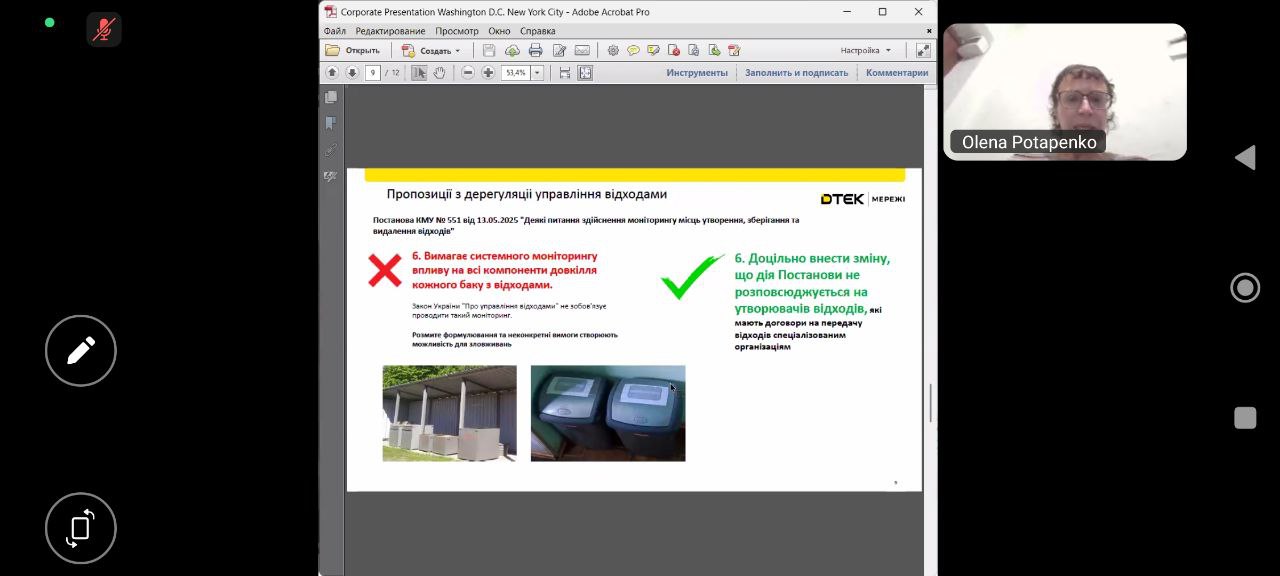The image size is (1280, 576).
Task: Click the page number input field
Action: tap(372, 73)
